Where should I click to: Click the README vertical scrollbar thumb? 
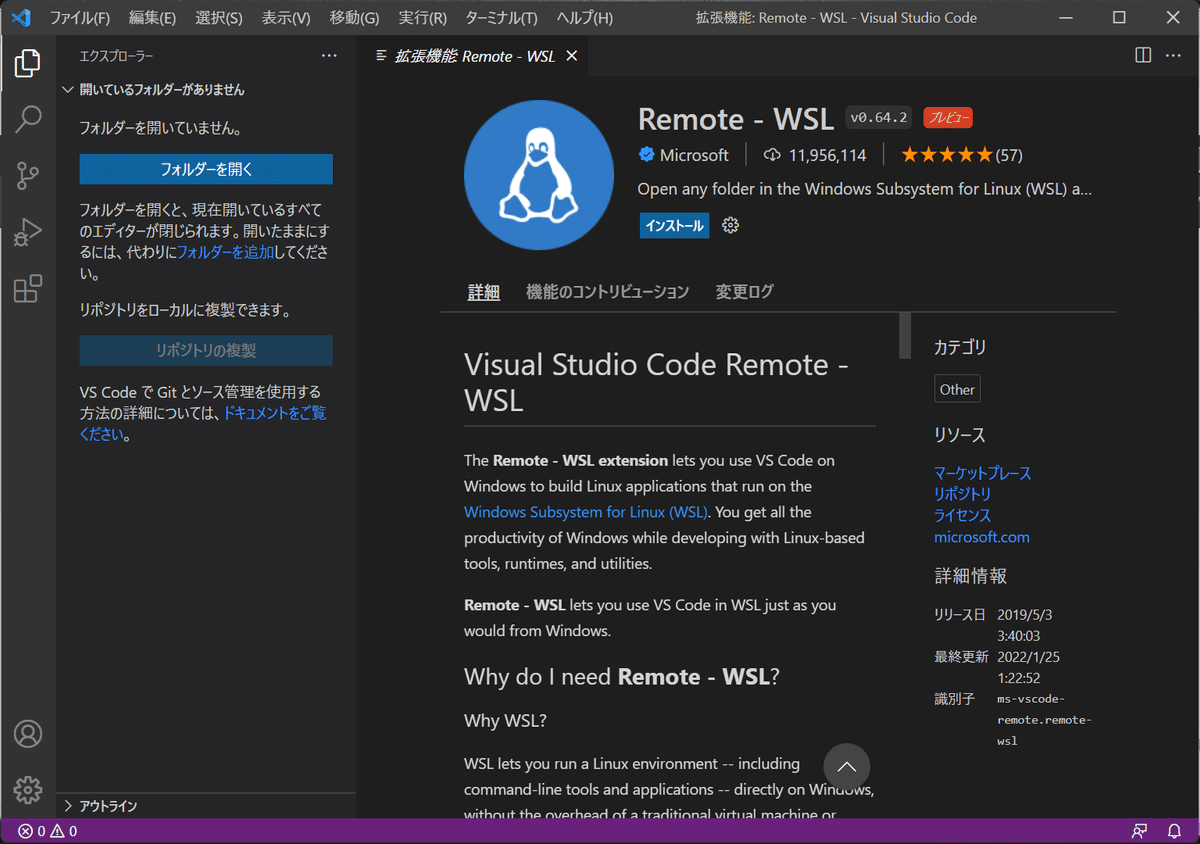click(905, 335)
